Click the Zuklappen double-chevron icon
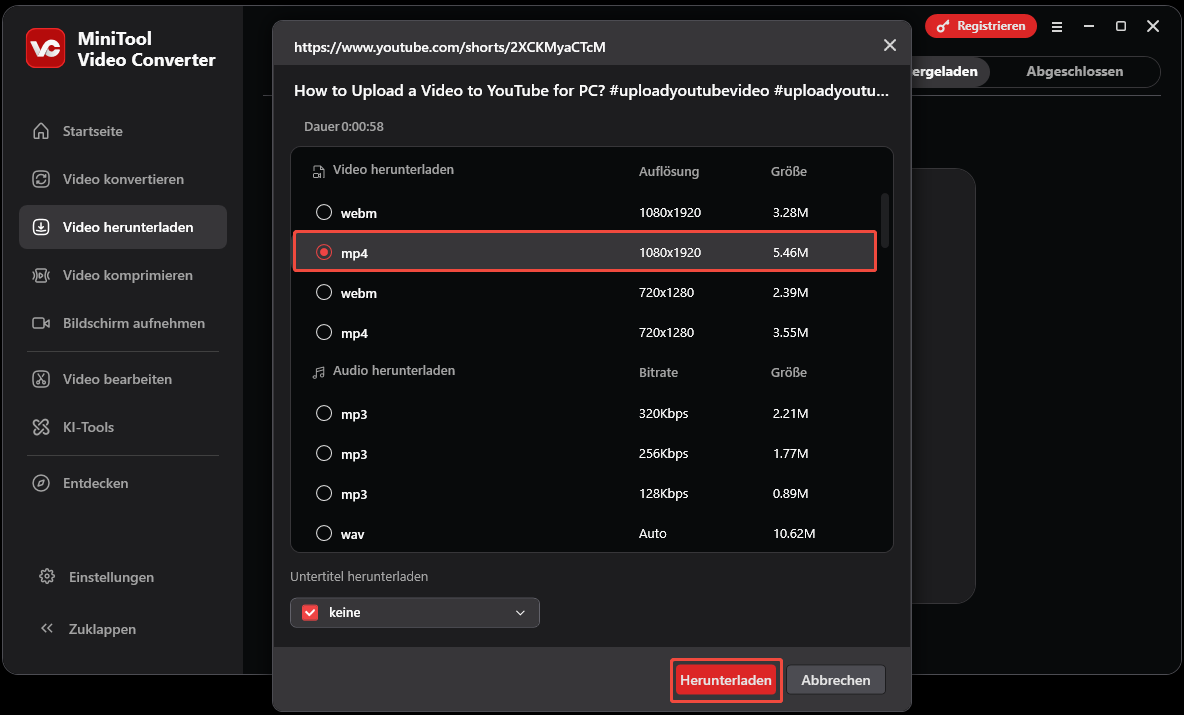Screen dimensions: 1184x715 47,628
